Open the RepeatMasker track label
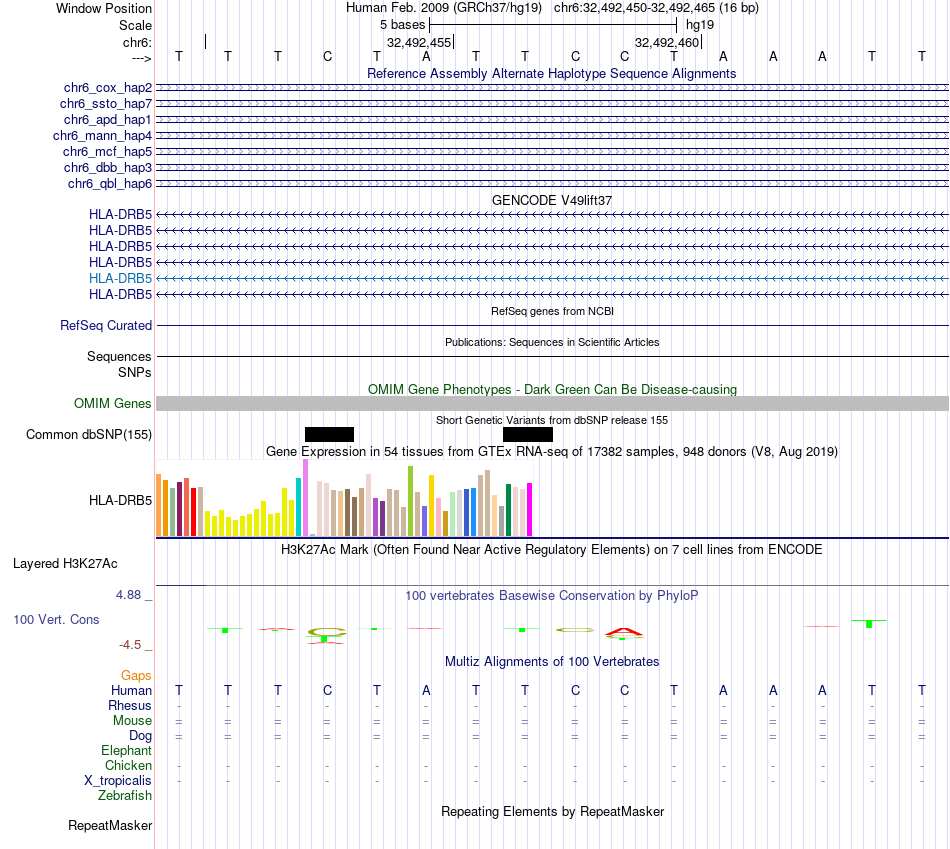The width and height of the screenshot is (950, 849). [110, 825]
